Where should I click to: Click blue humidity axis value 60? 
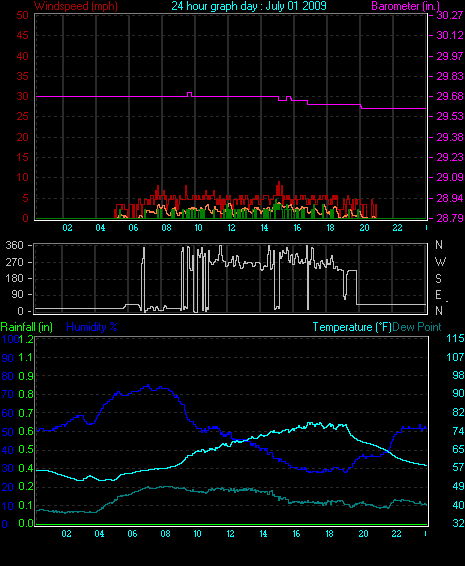pyautogui.click(x=8, y=413)
